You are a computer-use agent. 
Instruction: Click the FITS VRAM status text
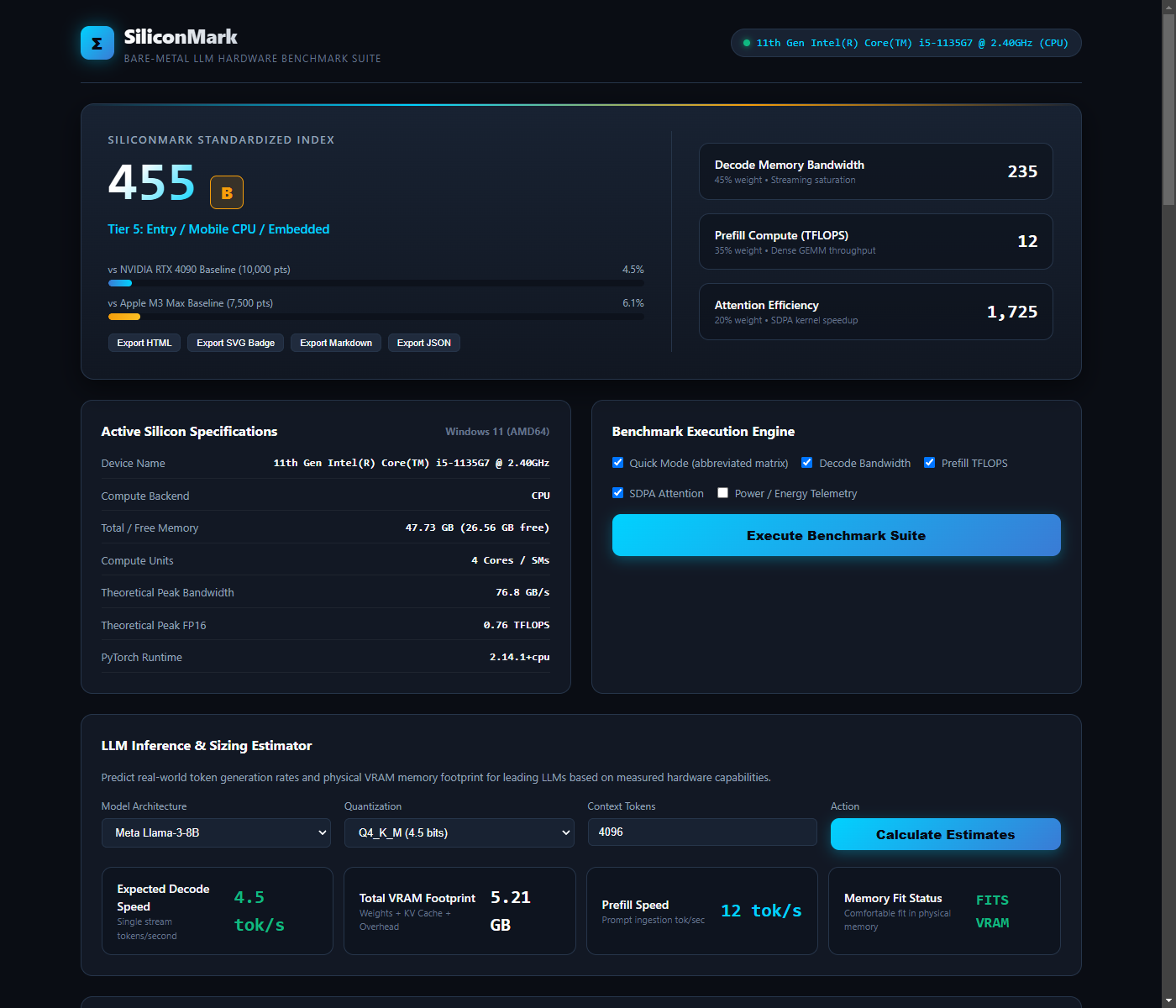pyautogui.click(x=993, y=911)
